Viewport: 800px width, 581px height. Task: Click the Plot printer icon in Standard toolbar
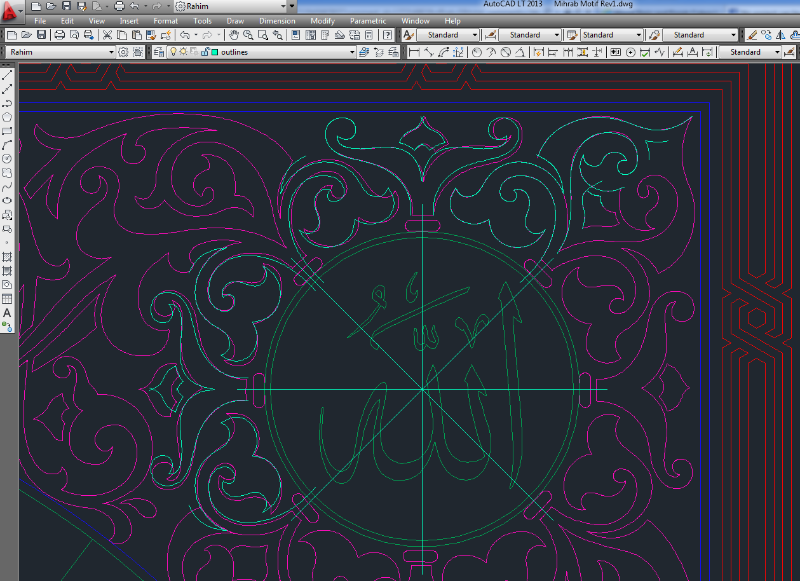pos(60,35)
